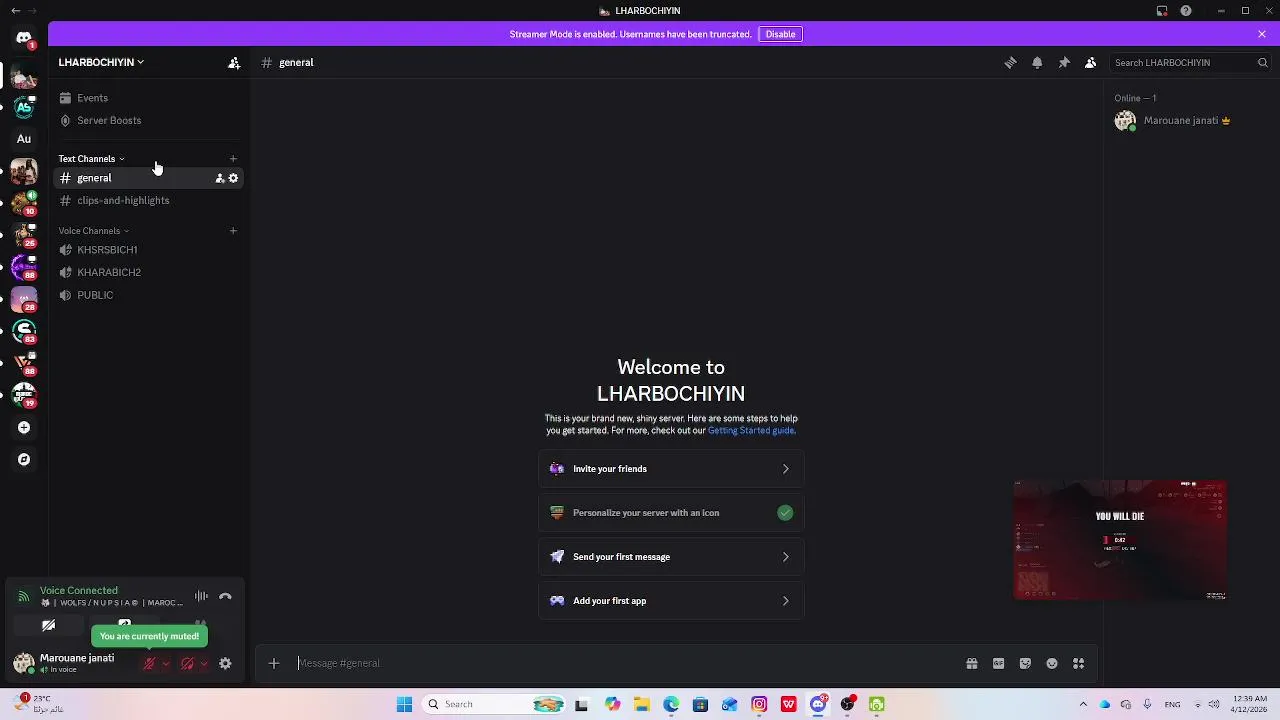Viewport: 1280px width, 720px height.
Task: Disable Streamer Mode button
Action: pyautogui.click(x=780, y=34)
